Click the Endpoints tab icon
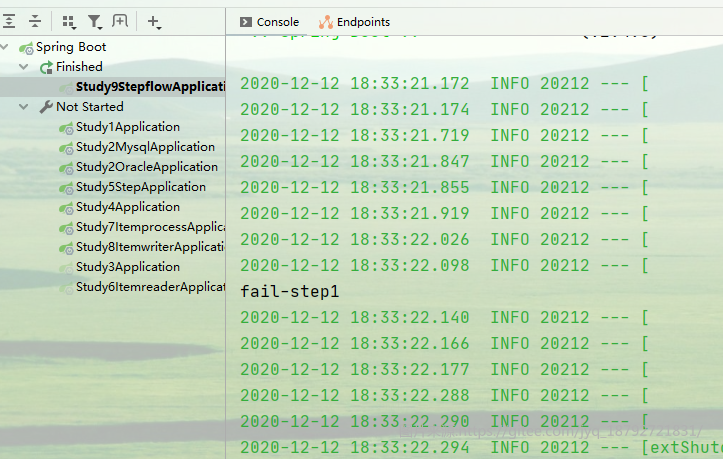 (x=326, y=22)
